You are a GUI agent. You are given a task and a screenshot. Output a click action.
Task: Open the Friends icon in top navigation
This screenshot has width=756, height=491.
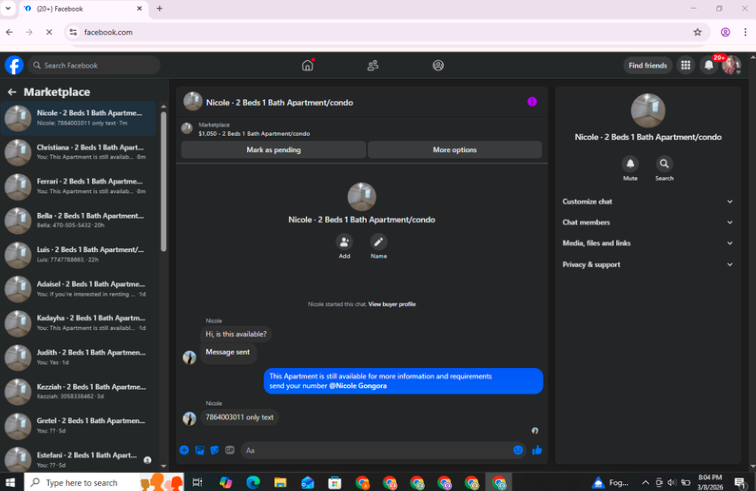[x=373, y=65]
